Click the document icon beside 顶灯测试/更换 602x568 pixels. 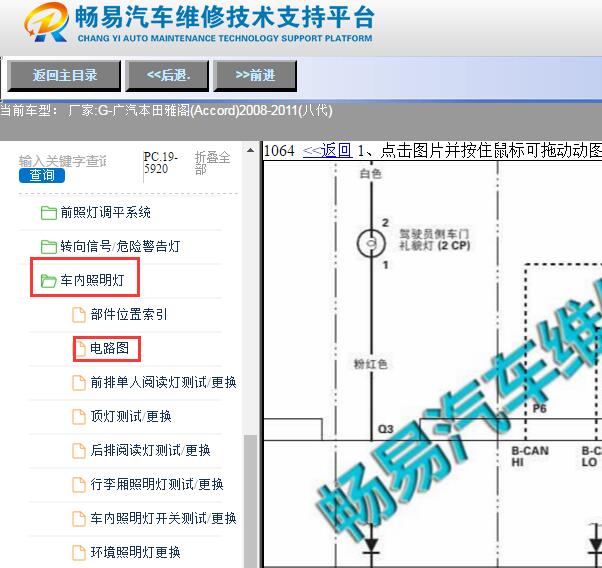pyautogui.click(x=79, y=416)
